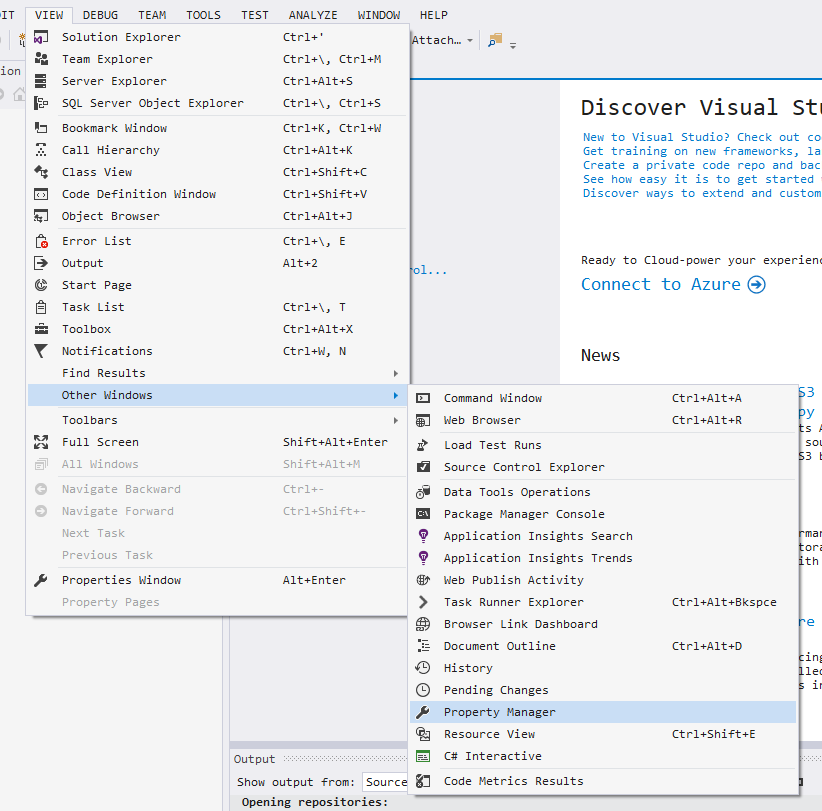
Task: Click the Web Publish Activity globe icon
Action: click(x=423, y=581)
